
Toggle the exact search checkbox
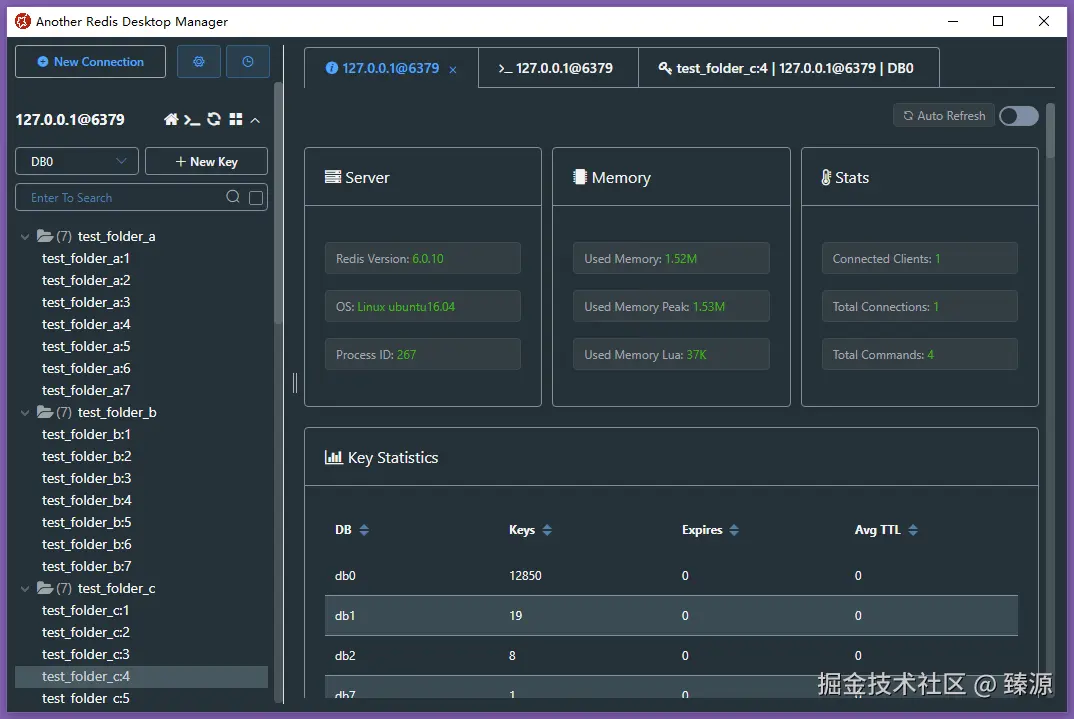tap(256, 198)
